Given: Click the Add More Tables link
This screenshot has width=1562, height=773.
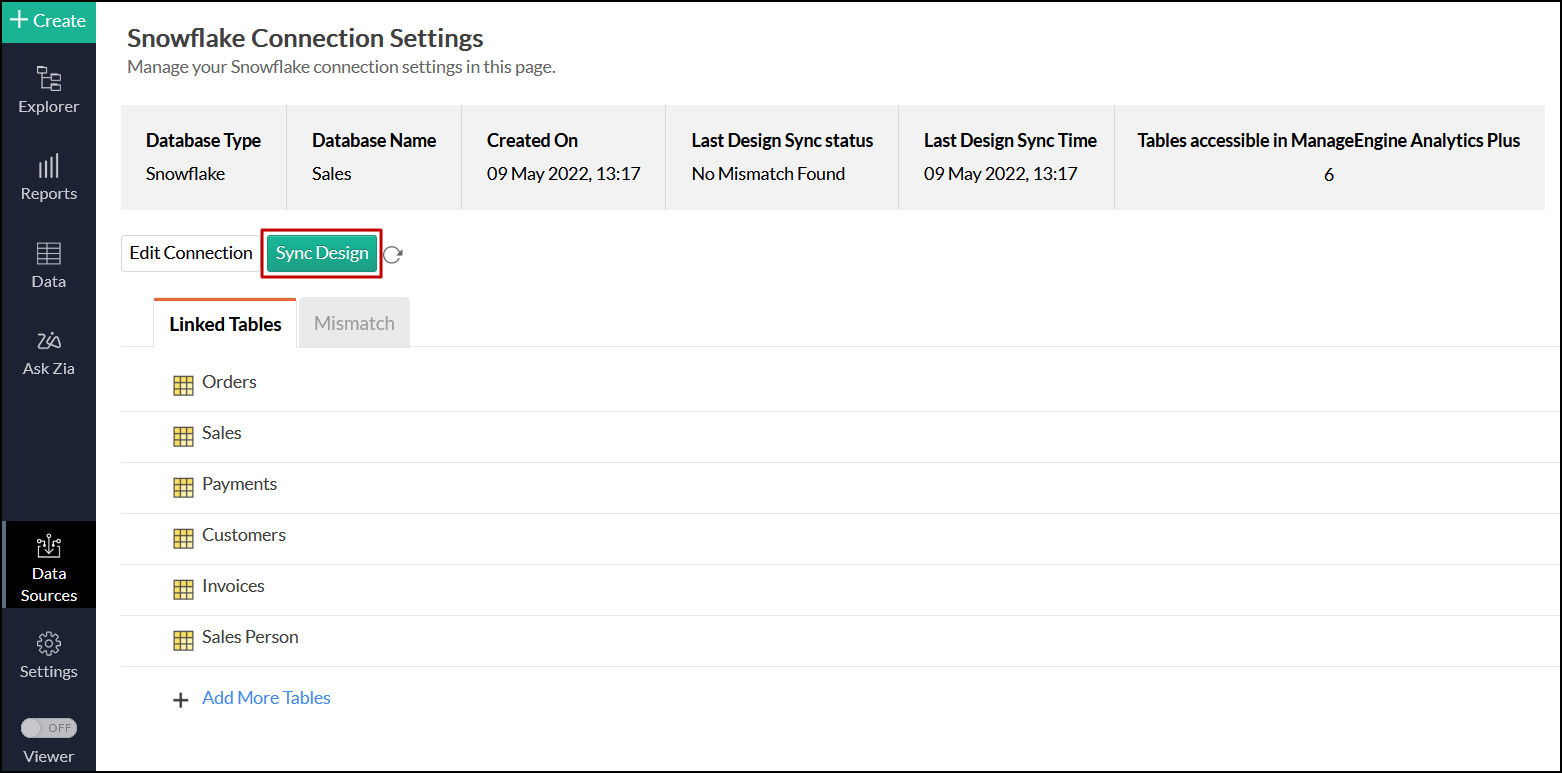Looking at the screenshot, I should (x=266, y=698).
